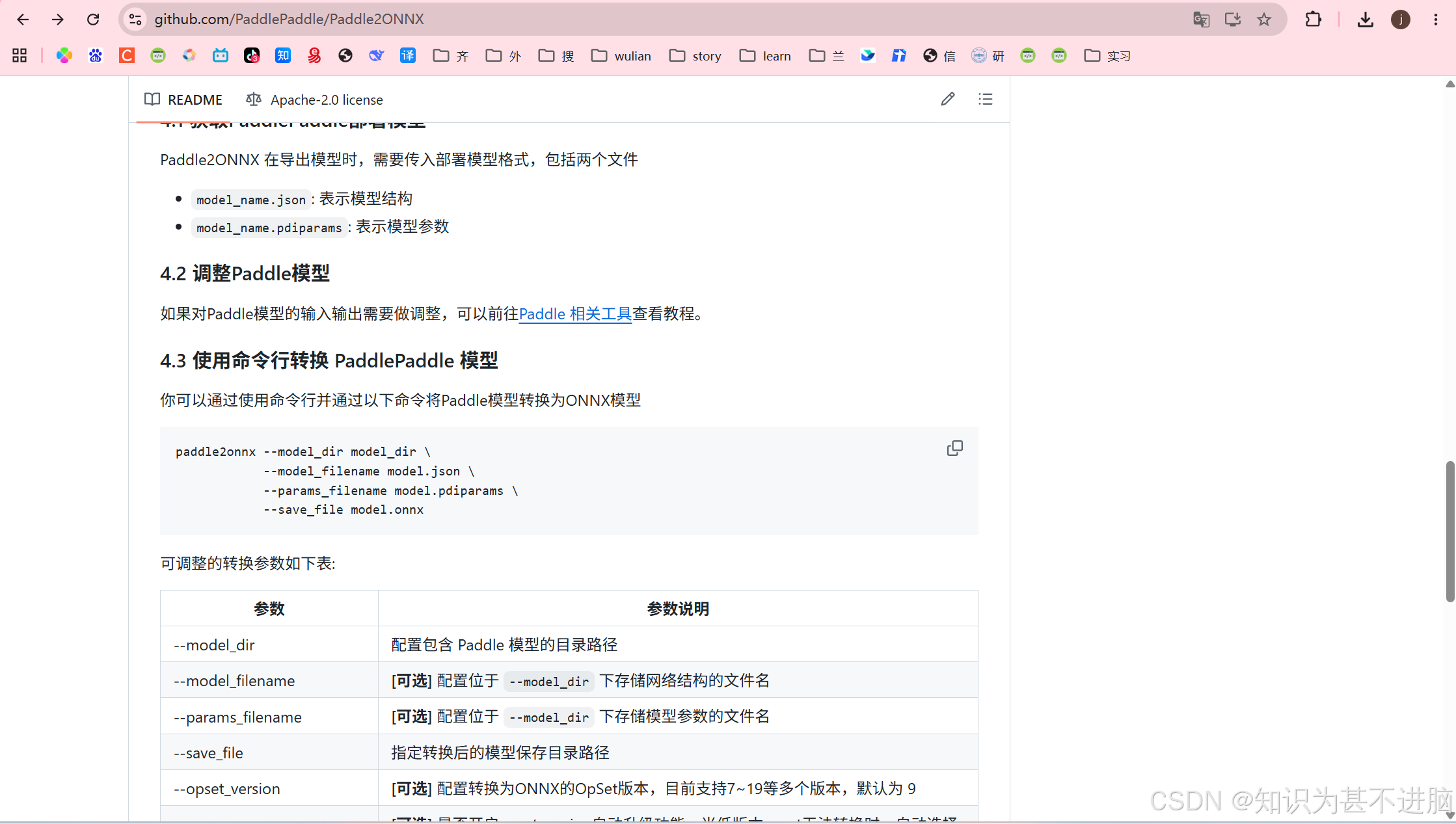Open the red NetEase-style bookmark icon
This screenshot has width=1456, height=824.
[x=314, y=56]
